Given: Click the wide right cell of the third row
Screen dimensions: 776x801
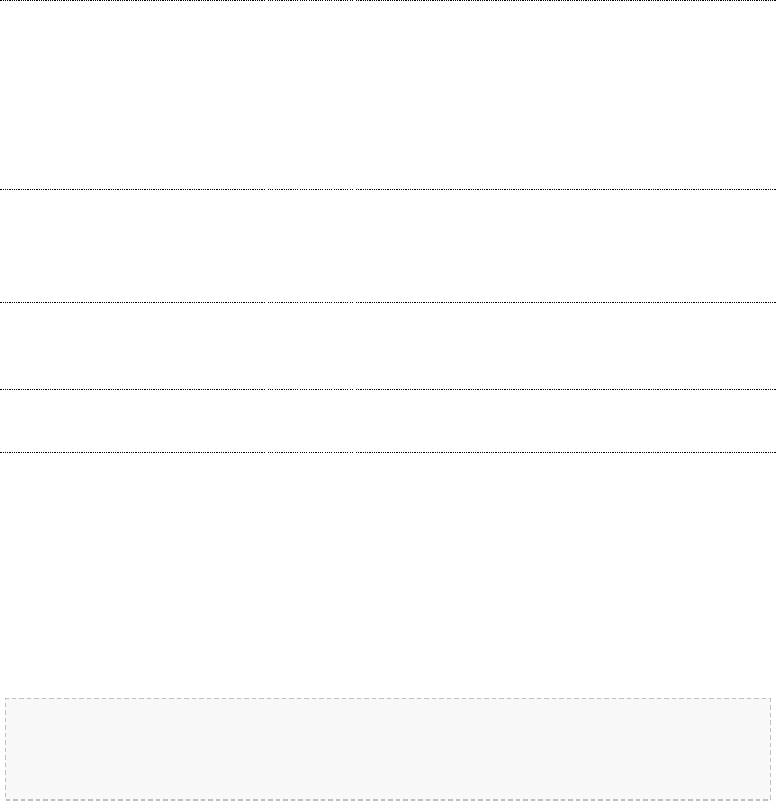Looking at the screenshot, I should tap(564, 346).
